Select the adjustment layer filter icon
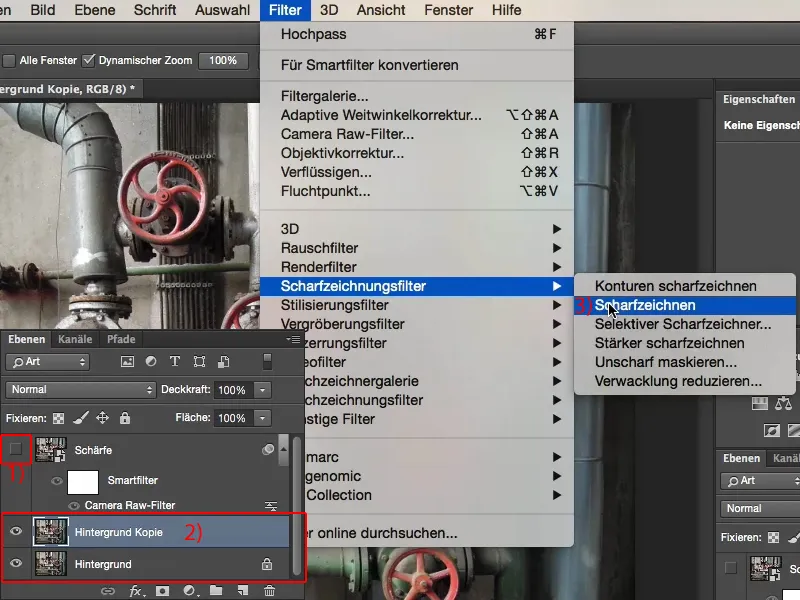Image resolution: width=800 pixels, height=600 pixels. pyautogui.click(x=151, y=361)
